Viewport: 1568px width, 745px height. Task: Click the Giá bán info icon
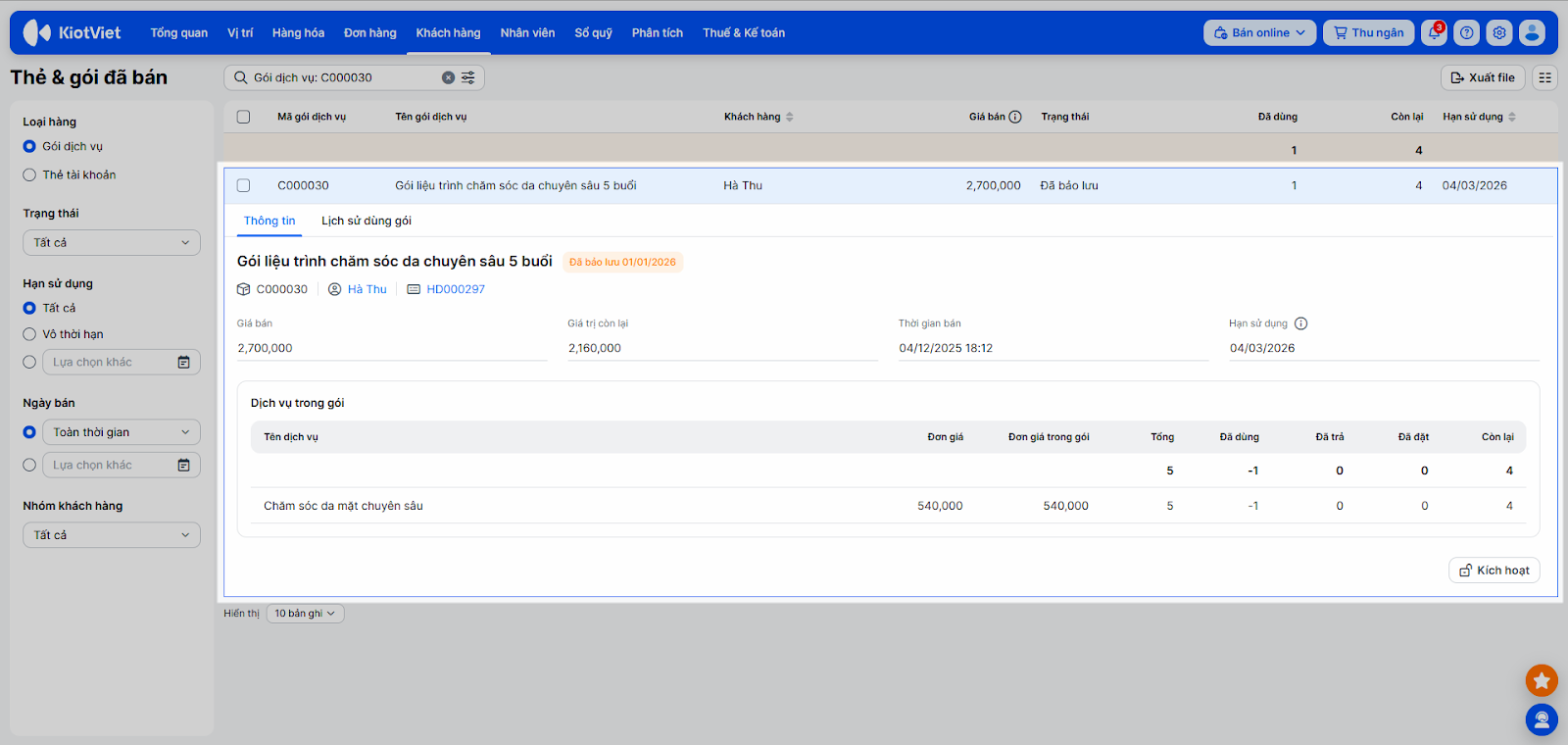pos(1015,117)
